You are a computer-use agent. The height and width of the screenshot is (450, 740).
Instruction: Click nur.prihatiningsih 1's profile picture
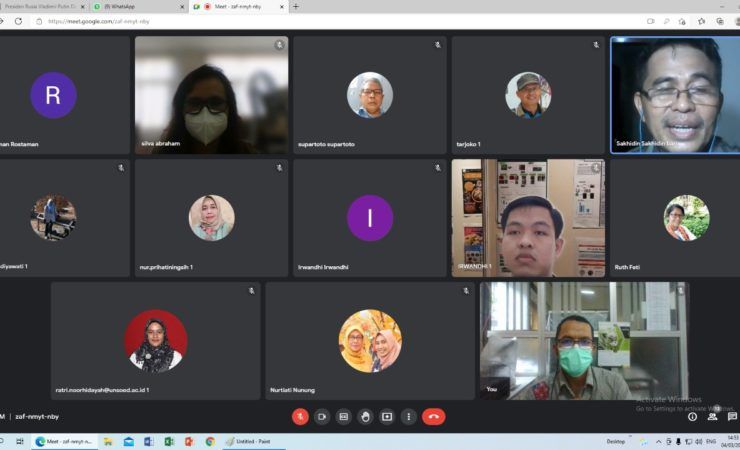(x=211, y=218)
